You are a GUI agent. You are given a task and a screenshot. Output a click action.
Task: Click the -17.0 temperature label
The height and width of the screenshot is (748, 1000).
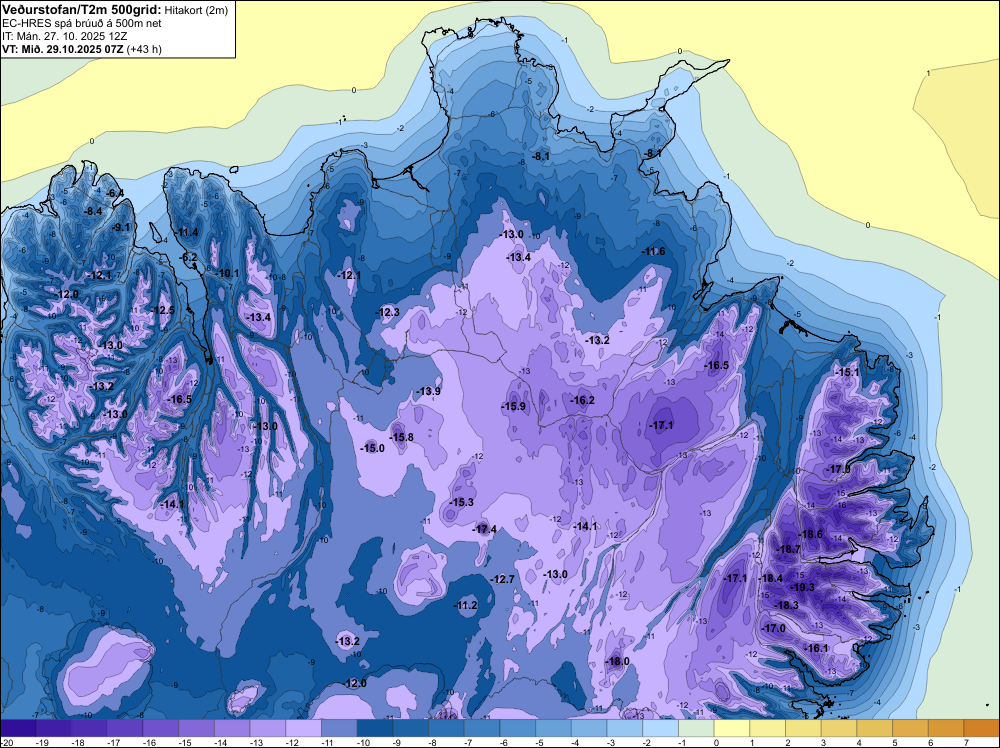(x=774, y=628)
